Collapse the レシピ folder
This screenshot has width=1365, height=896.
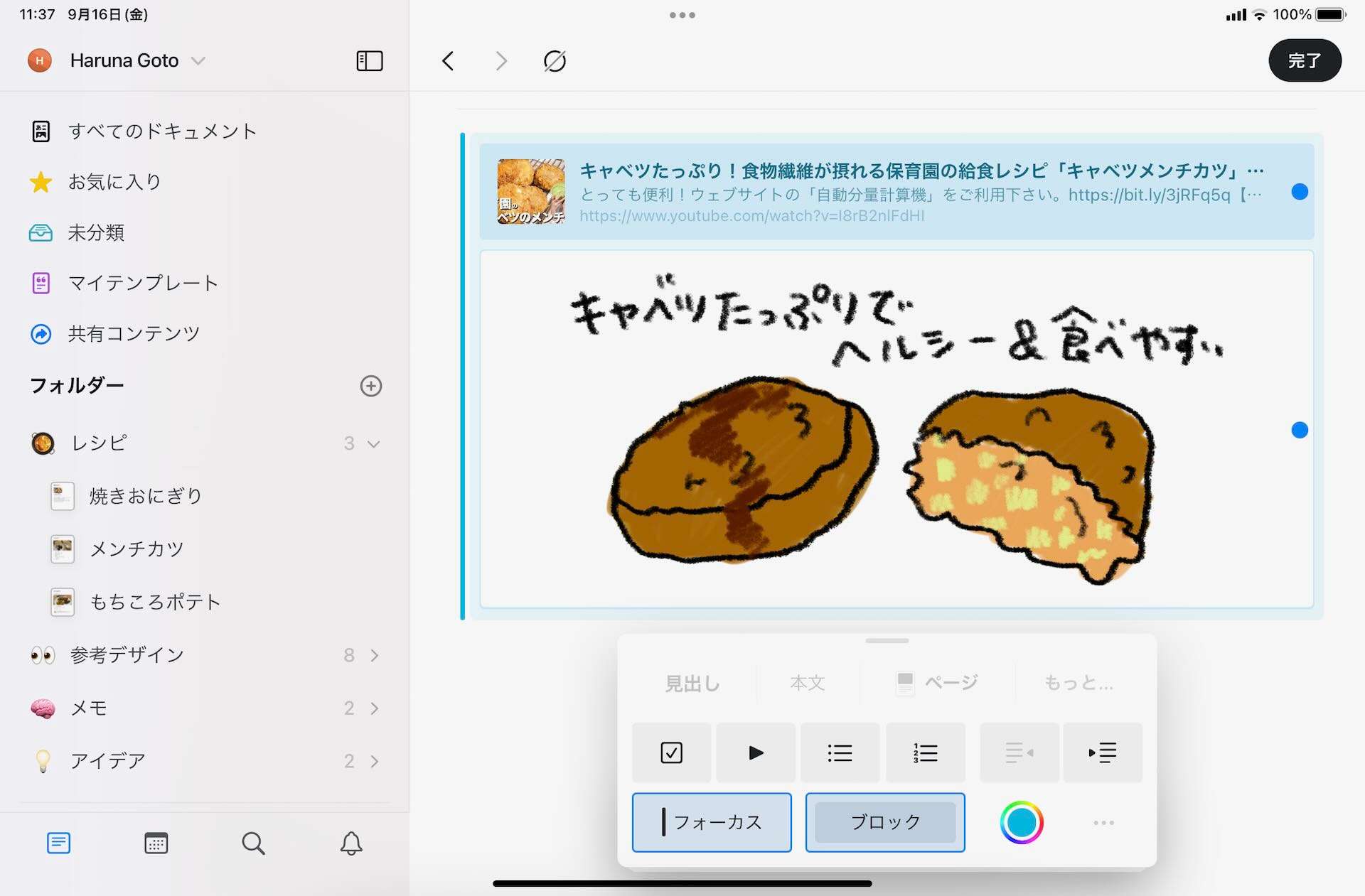tap(373, 443)
